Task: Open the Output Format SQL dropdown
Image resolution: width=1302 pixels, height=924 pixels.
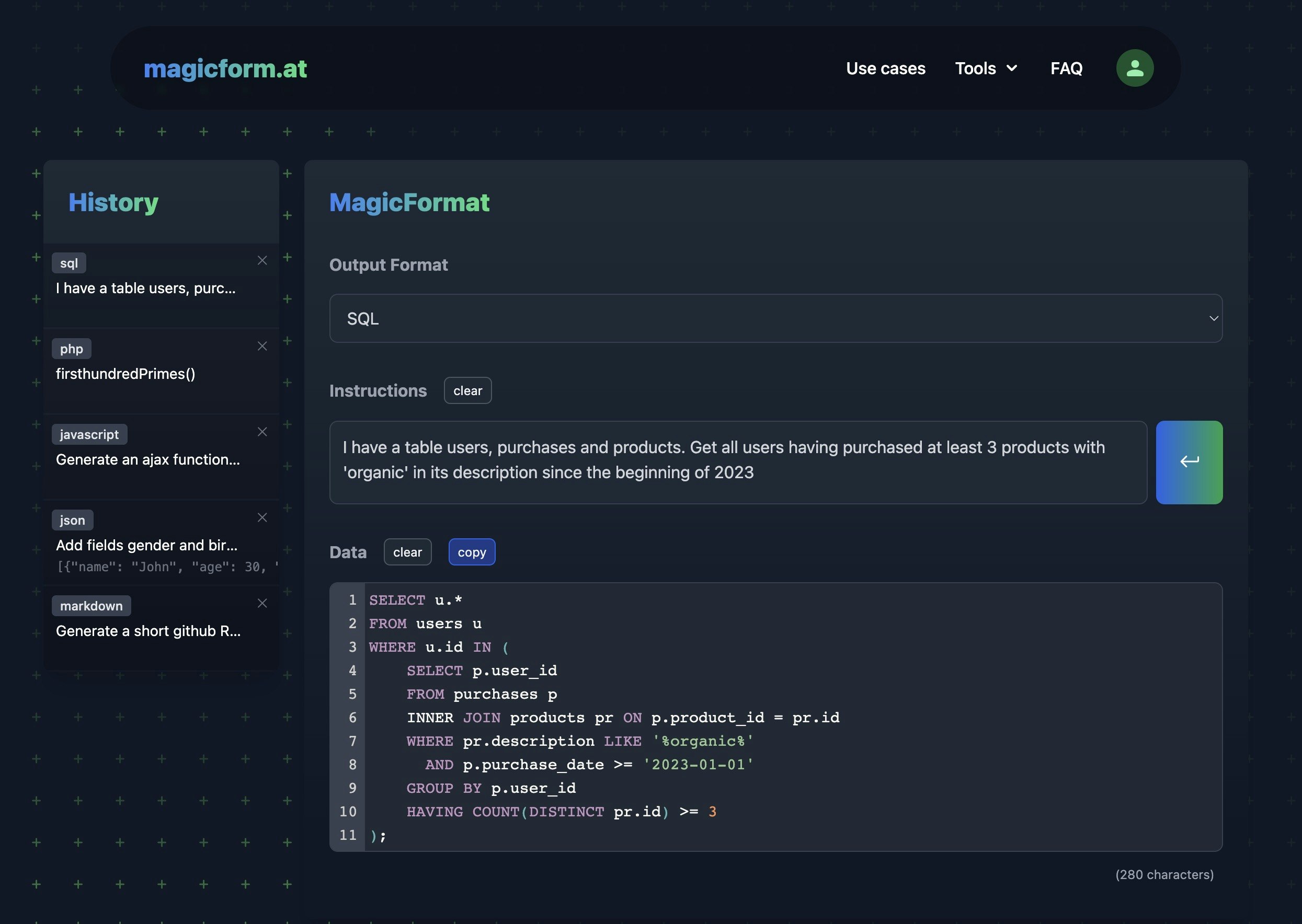Action: [x=775, y=318]
